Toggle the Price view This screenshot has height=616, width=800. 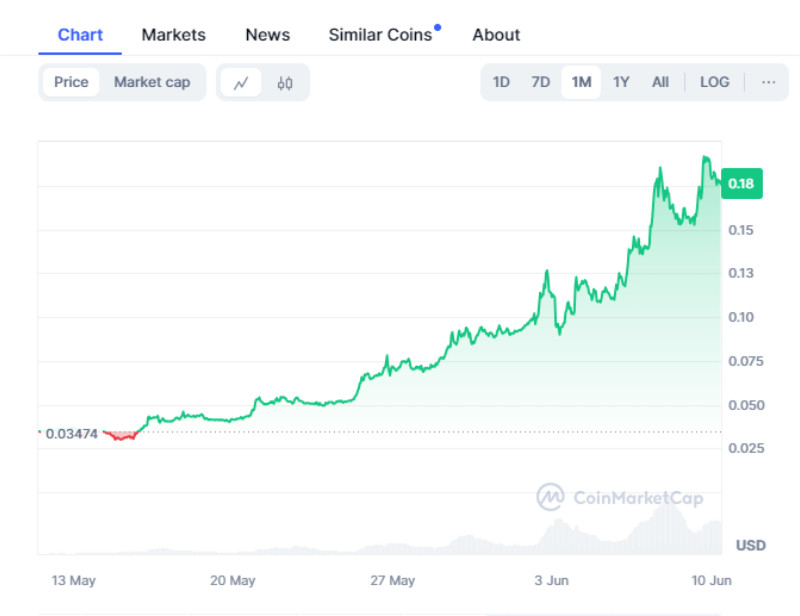tap(71, 82)
